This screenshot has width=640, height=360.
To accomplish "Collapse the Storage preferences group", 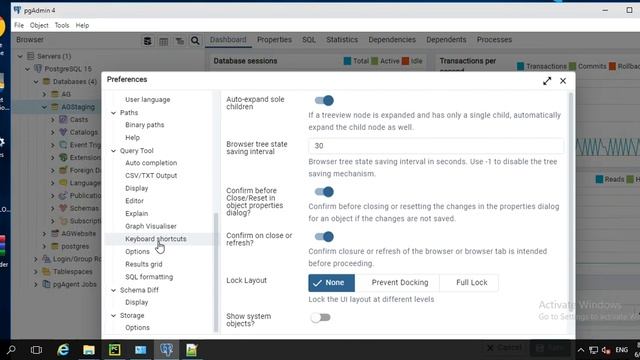I will pos(113,316).
